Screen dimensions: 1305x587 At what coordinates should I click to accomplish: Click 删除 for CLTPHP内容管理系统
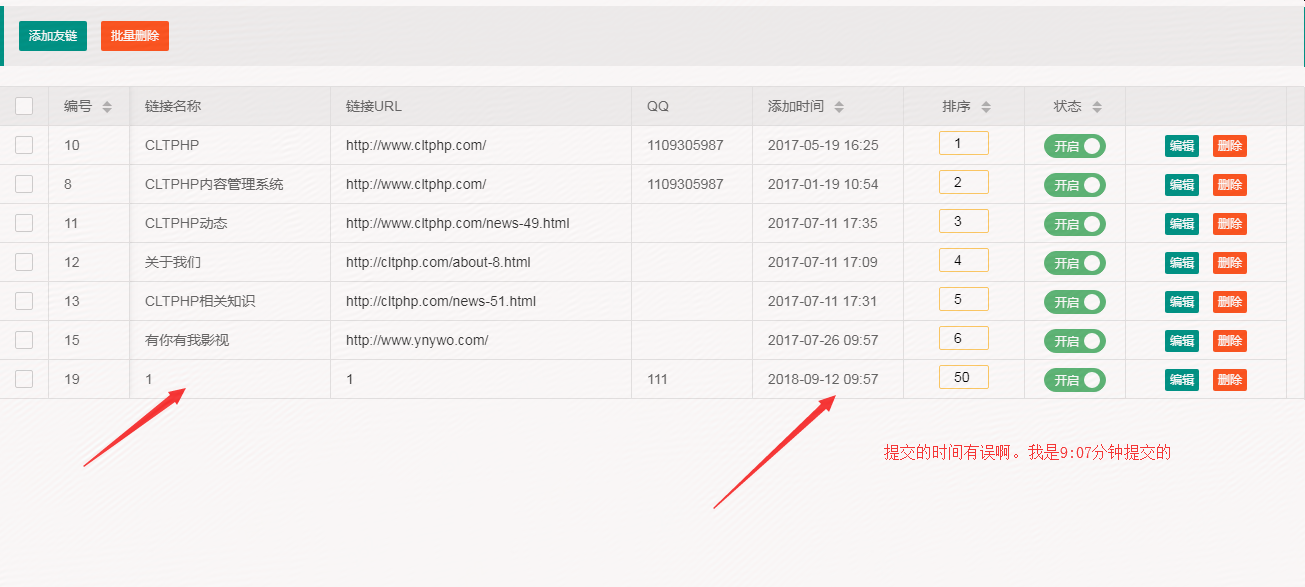(x=1230, y=185)
